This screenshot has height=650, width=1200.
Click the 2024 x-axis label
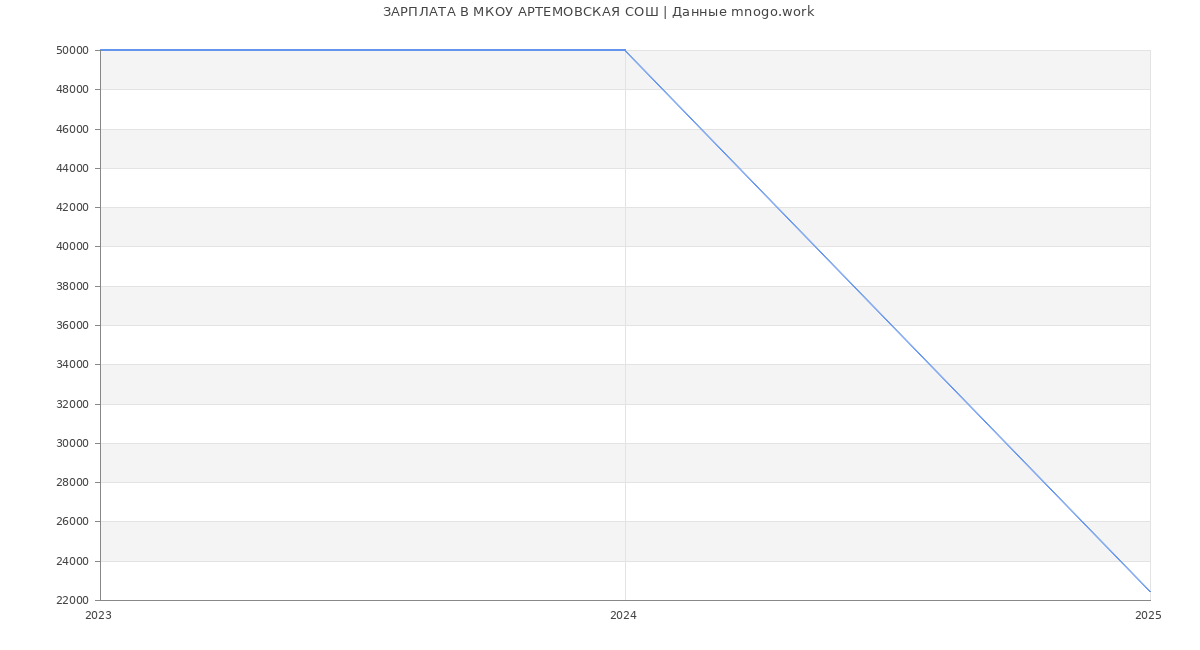(x=623, y=616)
